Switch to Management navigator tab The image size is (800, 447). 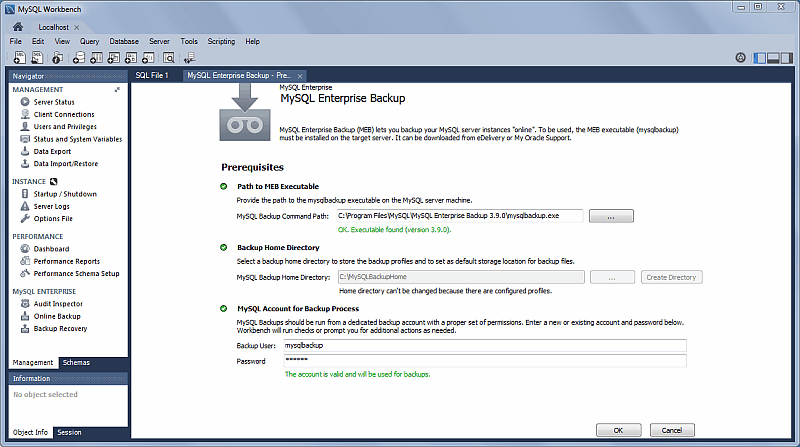point(33,362)
